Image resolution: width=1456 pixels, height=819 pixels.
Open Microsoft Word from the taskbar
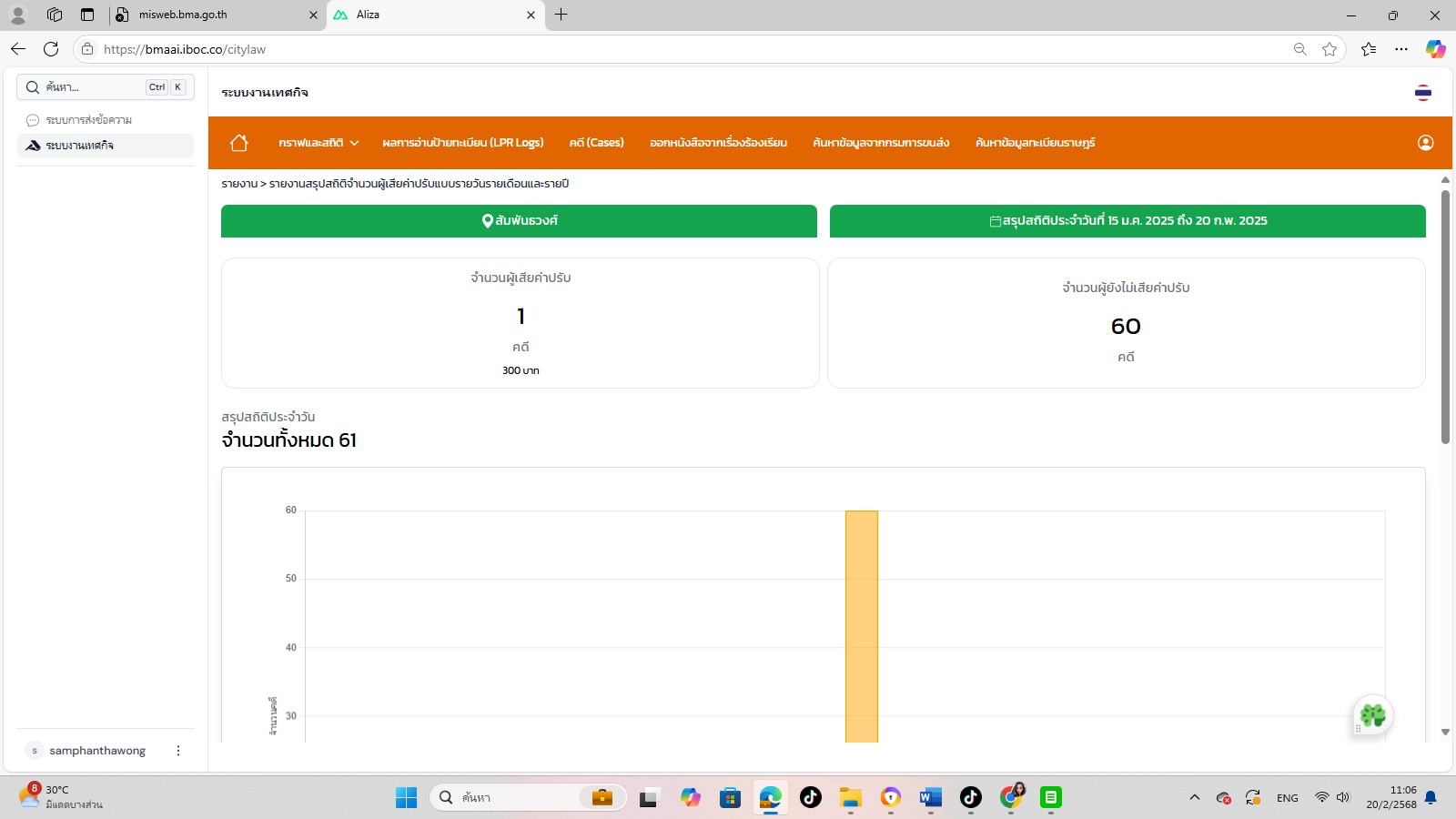930,798
